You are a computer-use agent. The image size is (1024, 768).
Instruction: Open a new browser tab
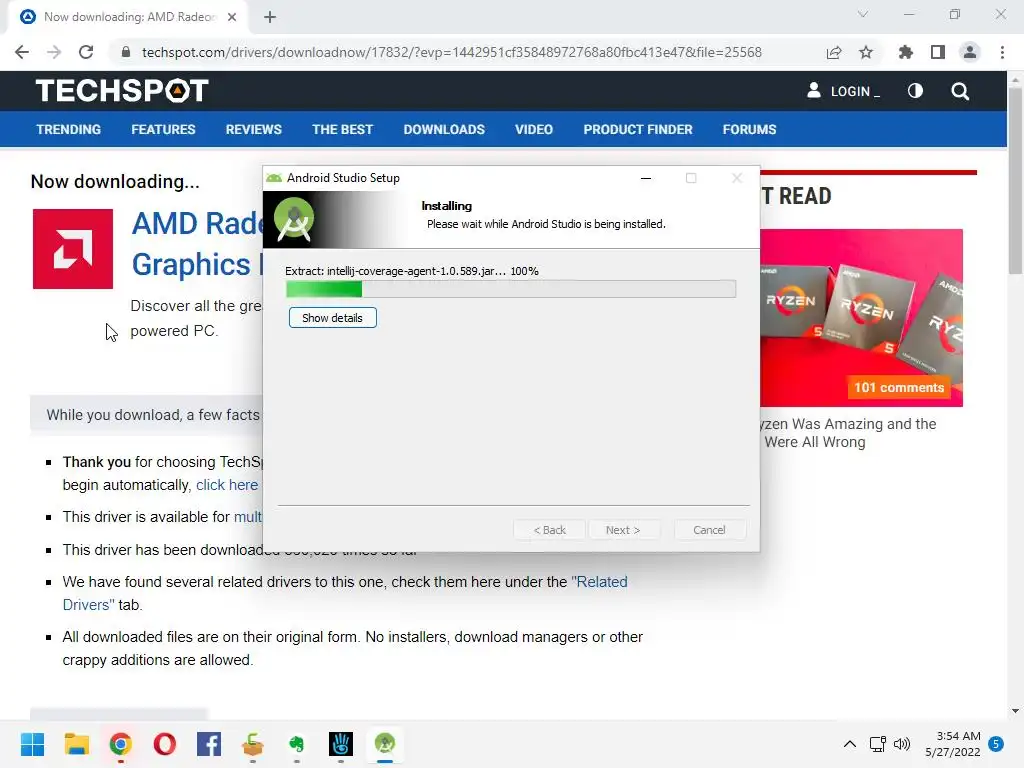(270, 17)
